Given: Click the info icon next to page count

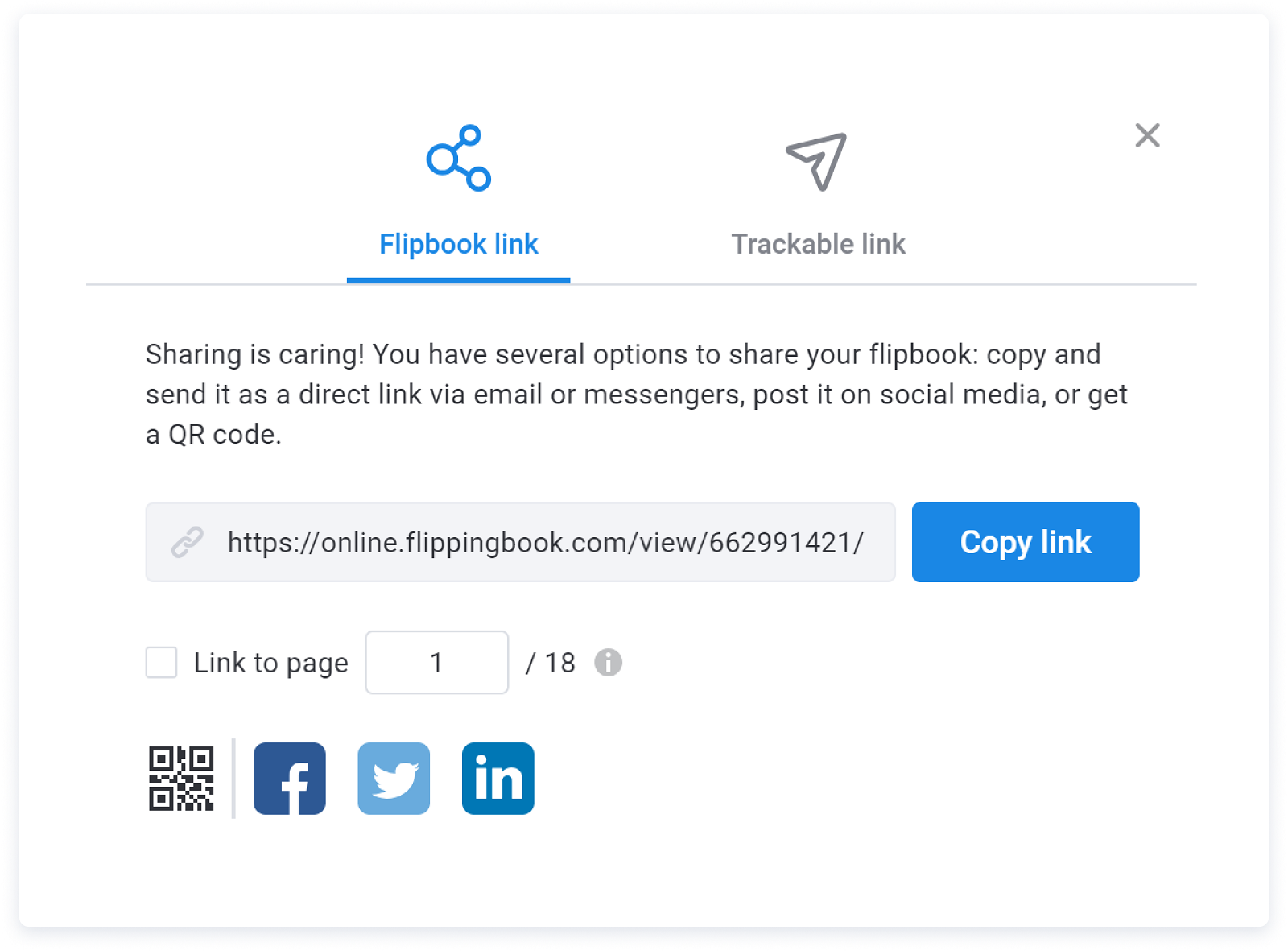Looking at the screenshot, I should 609,663.
